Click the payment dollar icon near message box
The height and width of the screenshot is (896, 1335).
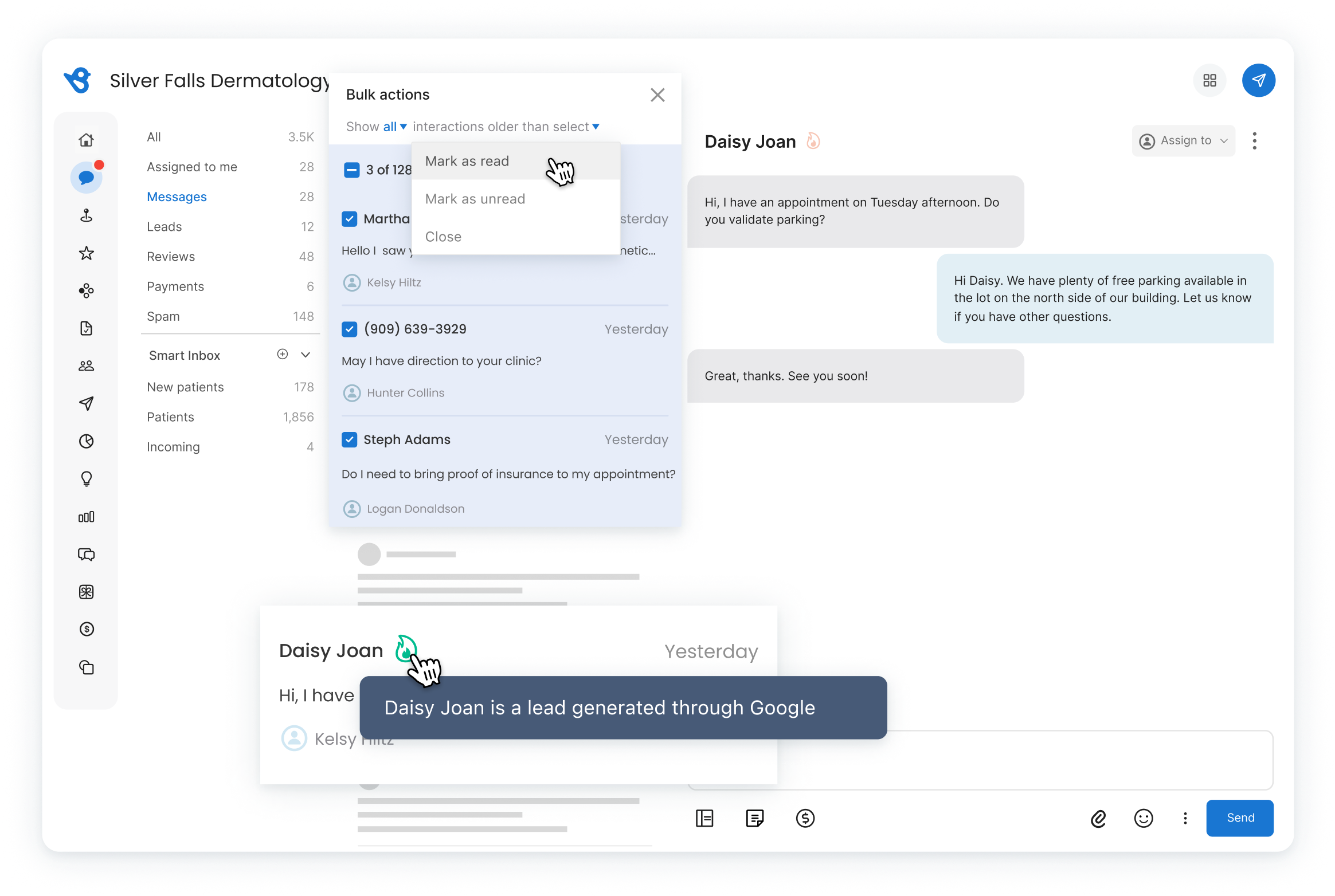point(805,818)
